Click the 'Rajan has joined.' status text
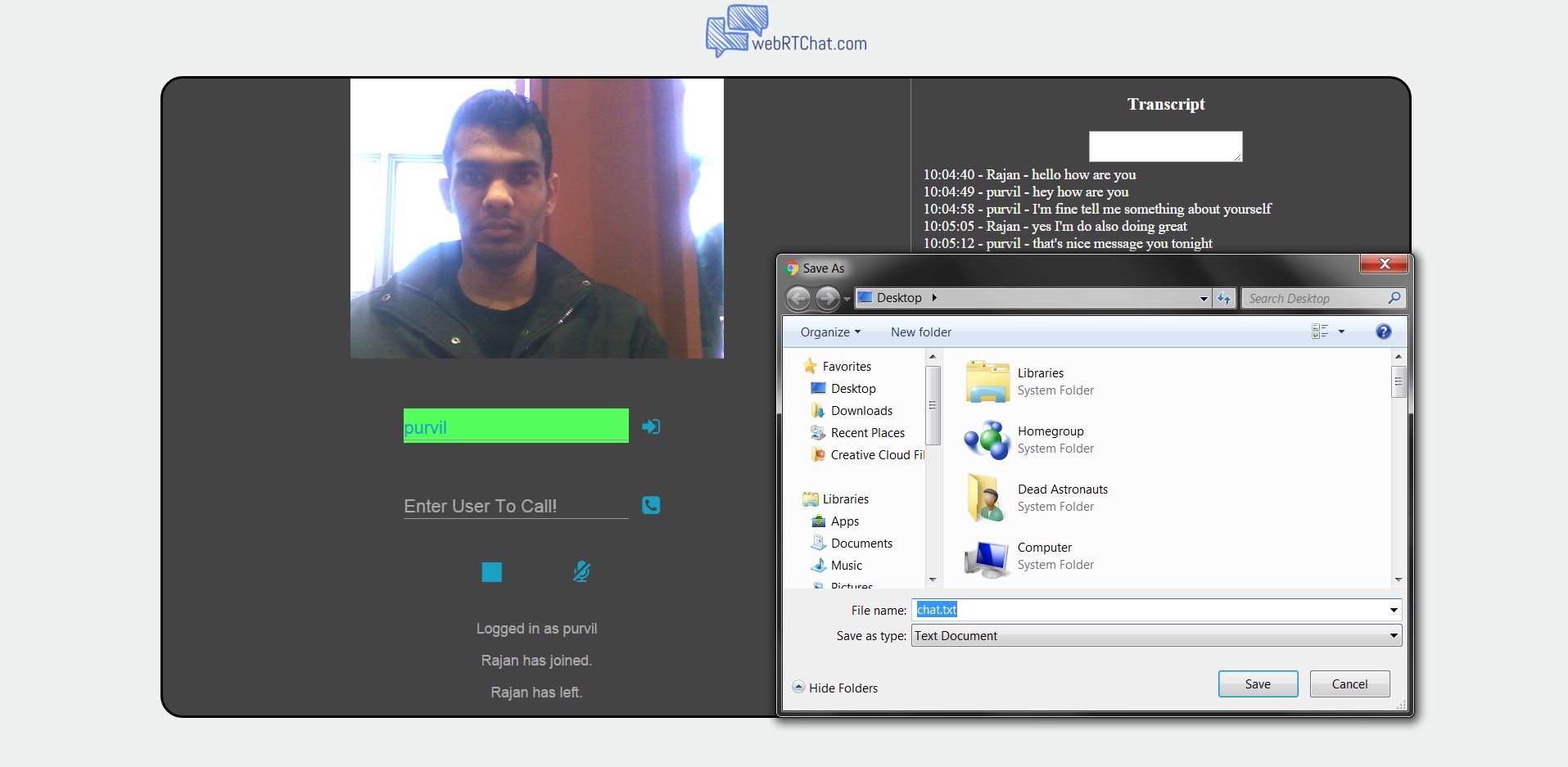This screenshot has width=1568, height=767. pyautogui.click(x=536, y=661)
